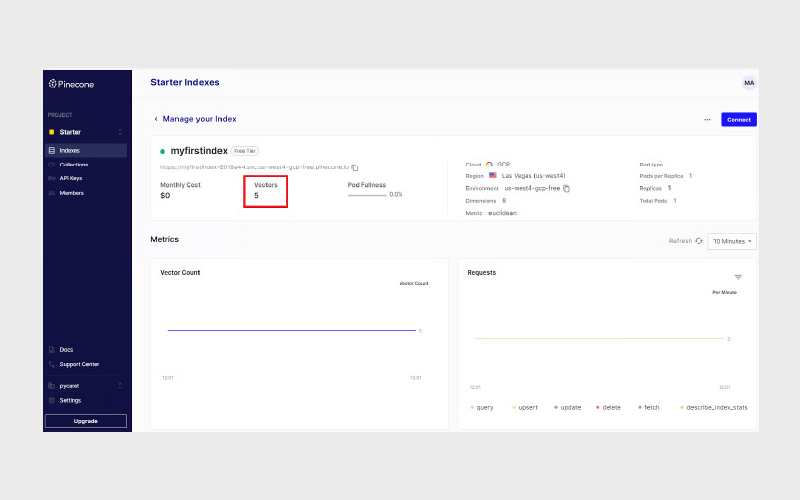Click the GCP cloud logo icon
Image resolution: width=800 pixels, height=500 pixels.
coord(489,164)
